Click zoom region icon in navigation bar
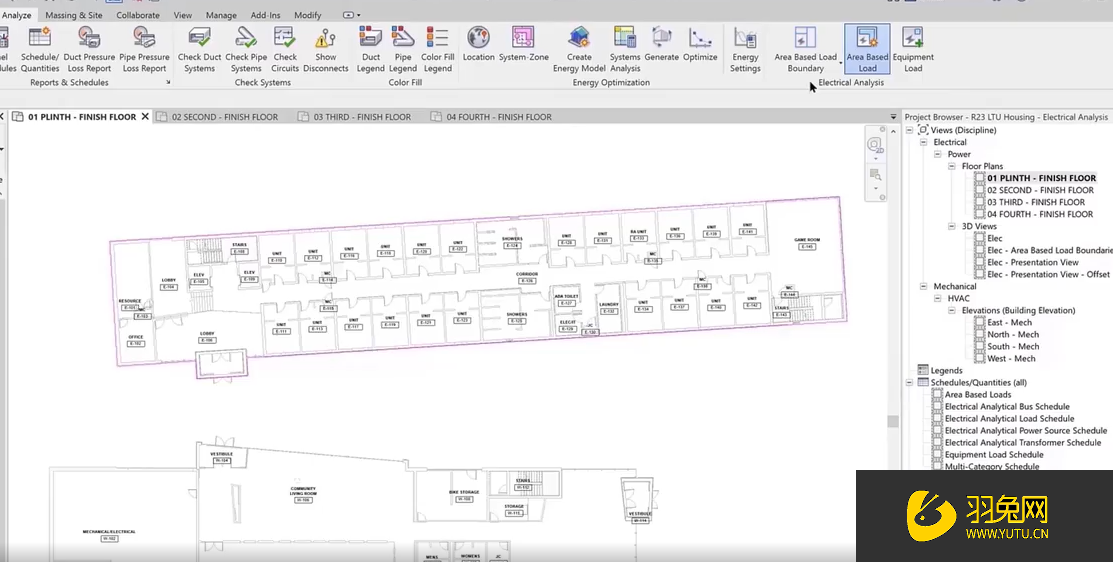 [875, 175]
